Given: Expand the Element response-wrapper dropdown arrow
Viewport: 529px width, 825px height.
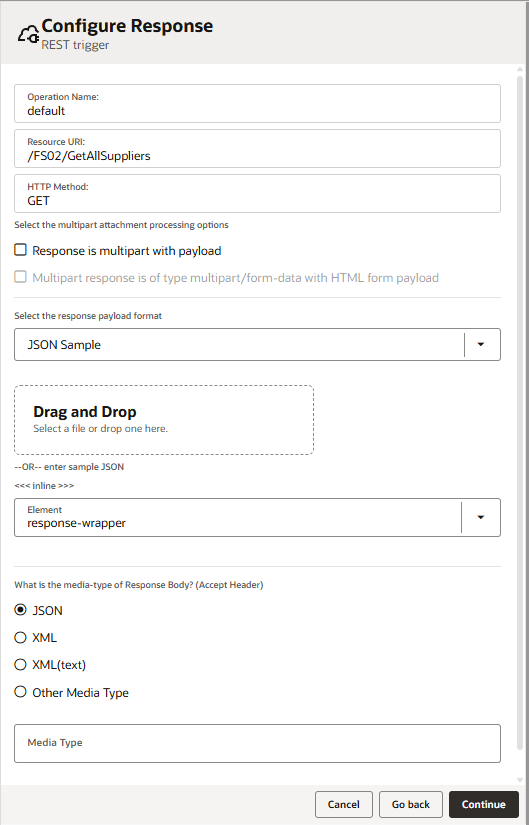Looking at the screenshot, I should pos(481,517).
